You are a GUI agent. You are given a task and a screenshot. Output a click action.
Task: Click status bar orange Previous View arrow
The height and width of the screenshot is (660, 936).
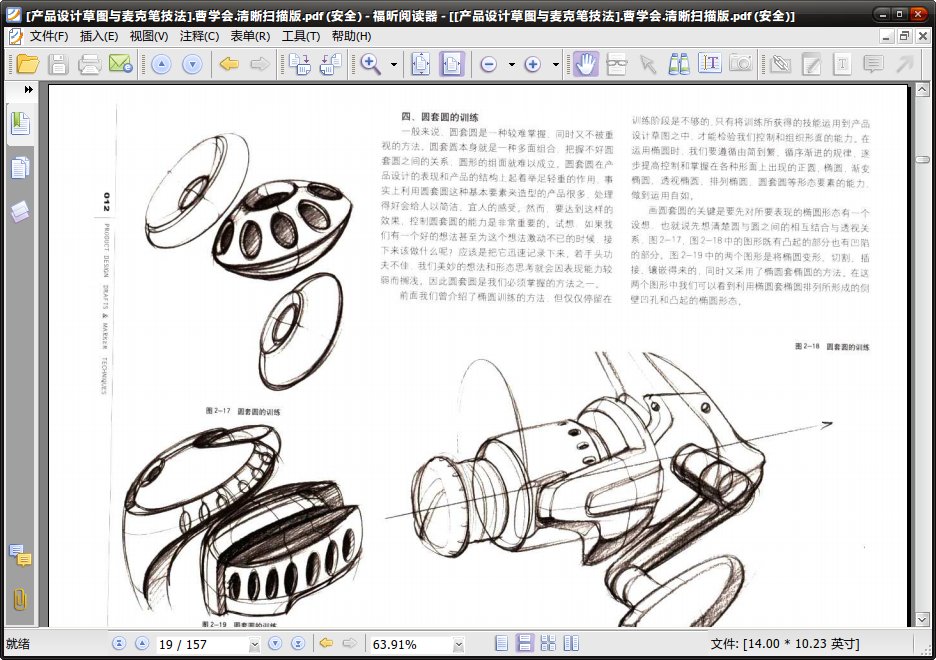pyautogui.click(x=326, y=643)
